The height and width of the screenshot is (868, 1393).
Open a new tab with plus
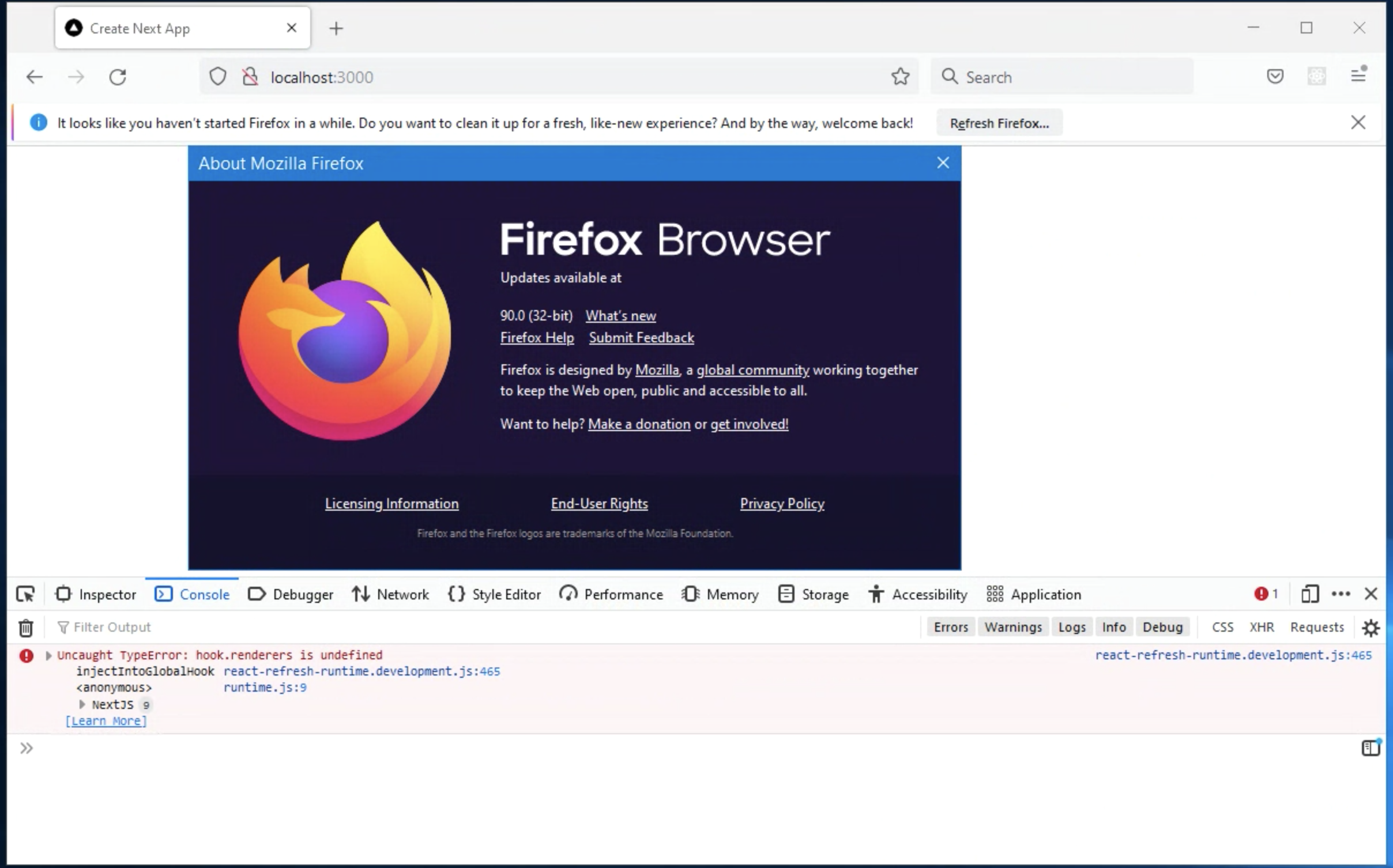point(336,28)
